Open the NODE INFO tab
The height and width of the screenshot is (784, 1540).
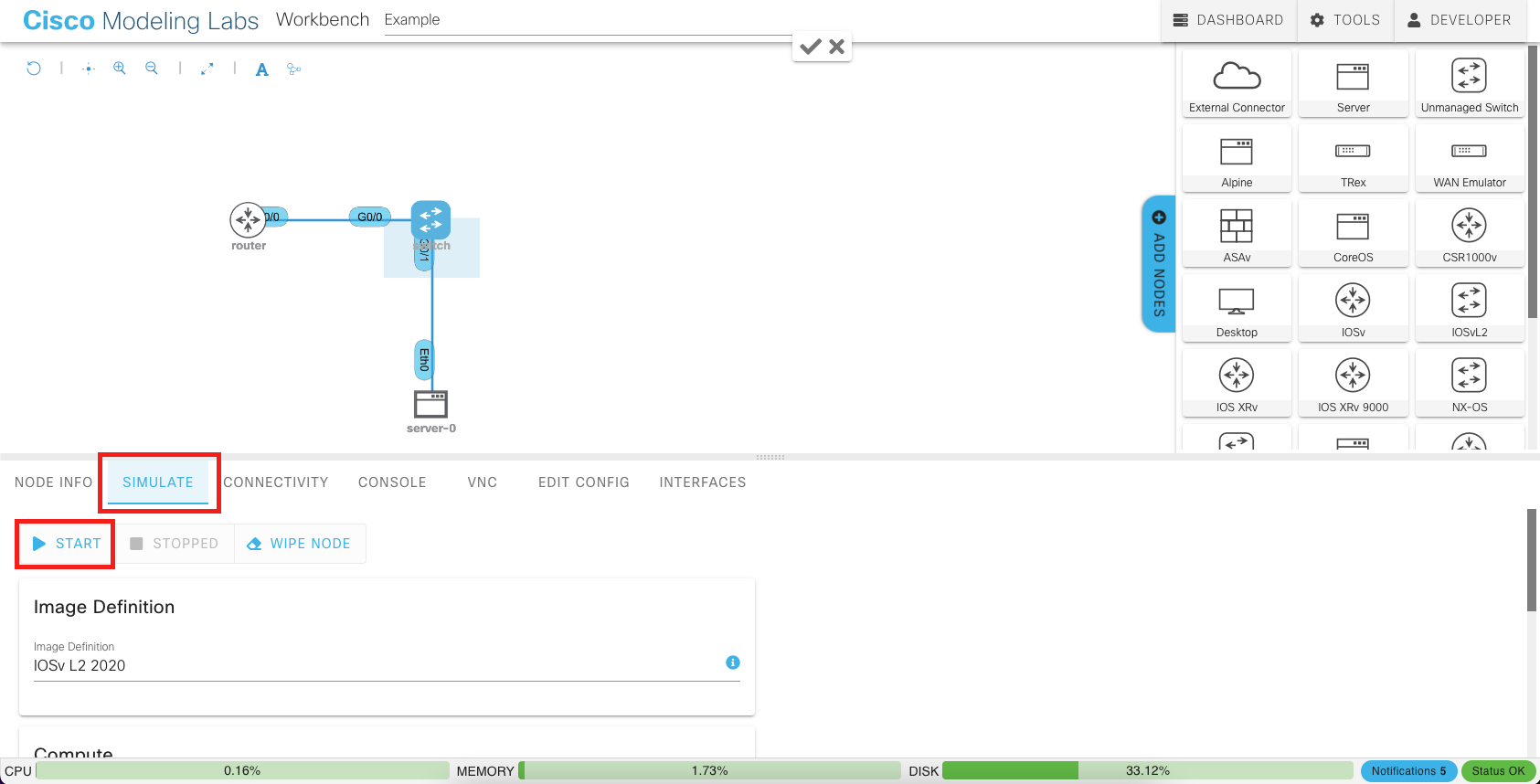[54, 482]
